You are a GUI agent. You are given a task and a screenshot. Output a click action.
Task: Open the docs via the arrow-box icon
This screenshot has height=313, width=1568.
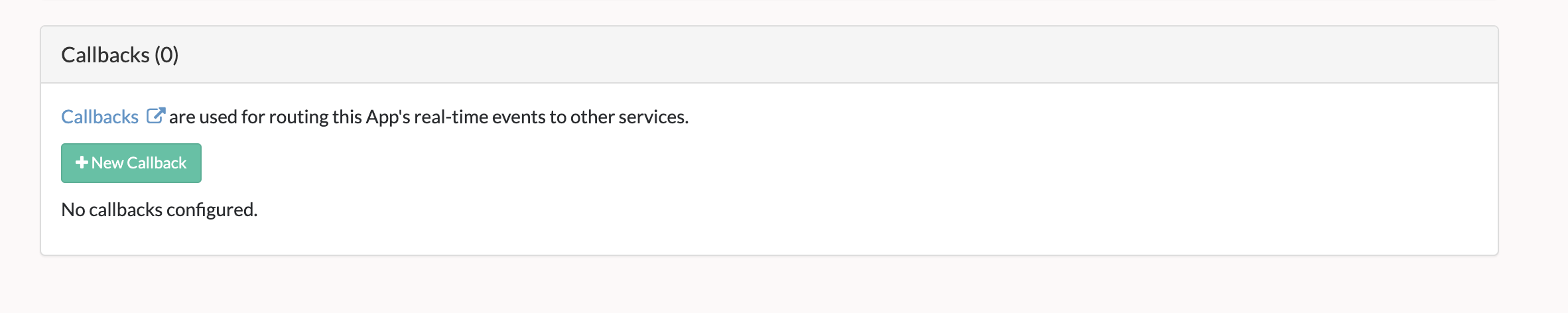(155, 116)
